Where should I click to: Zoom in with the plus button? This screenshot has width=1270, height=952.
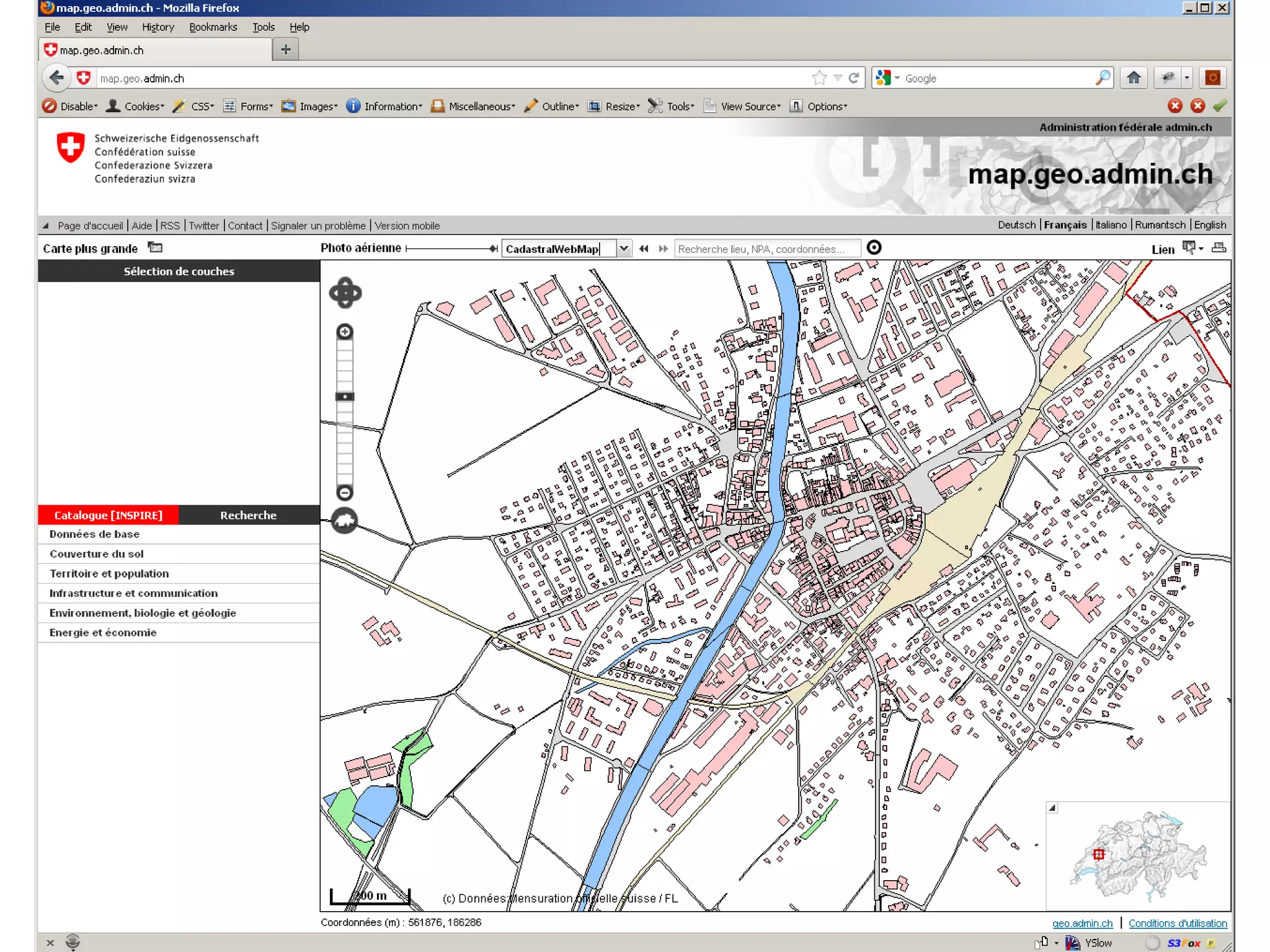(x=345, y=332)
